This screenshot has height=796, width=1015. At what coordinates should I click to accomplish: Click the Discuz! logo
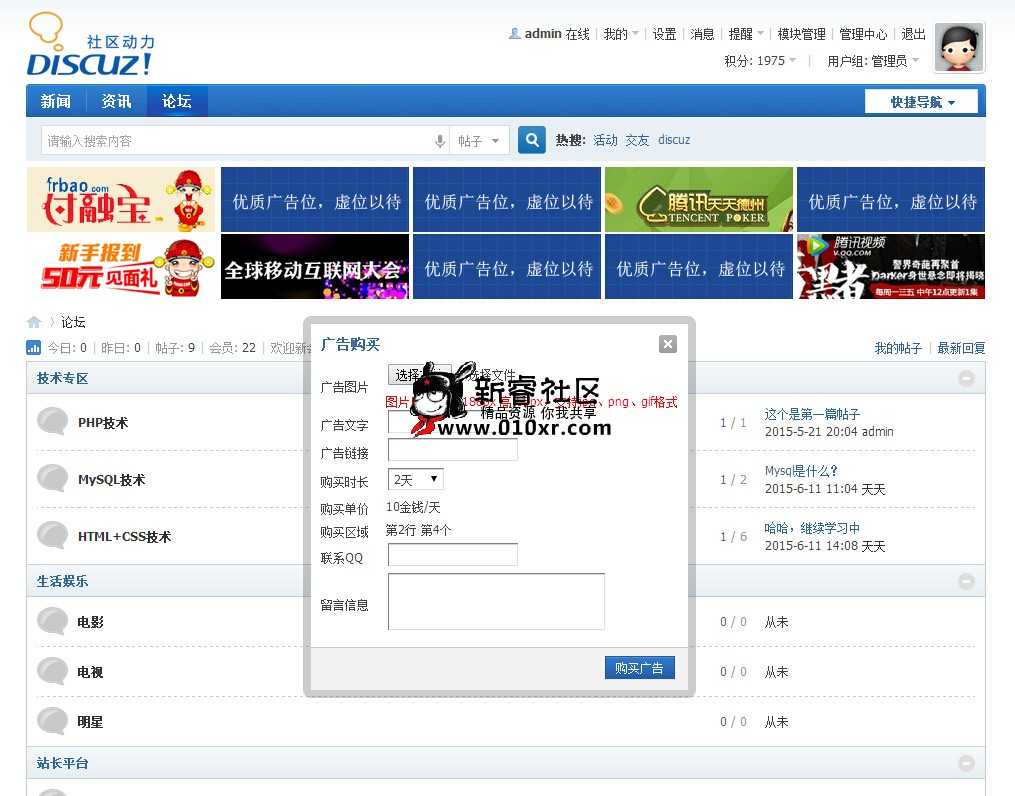90,47
